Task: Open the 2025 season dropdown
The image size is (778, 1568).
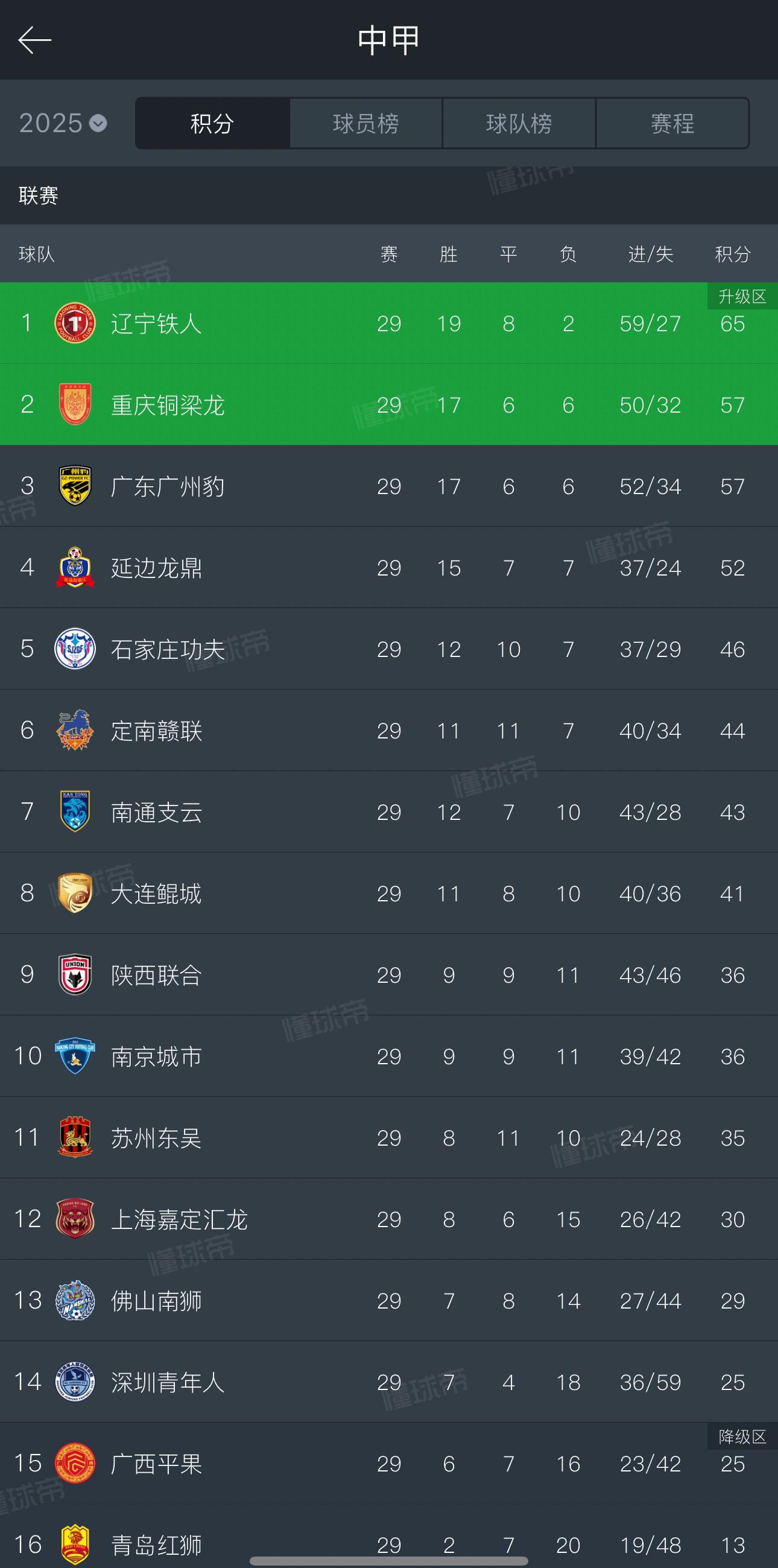Action: (63, 124)
